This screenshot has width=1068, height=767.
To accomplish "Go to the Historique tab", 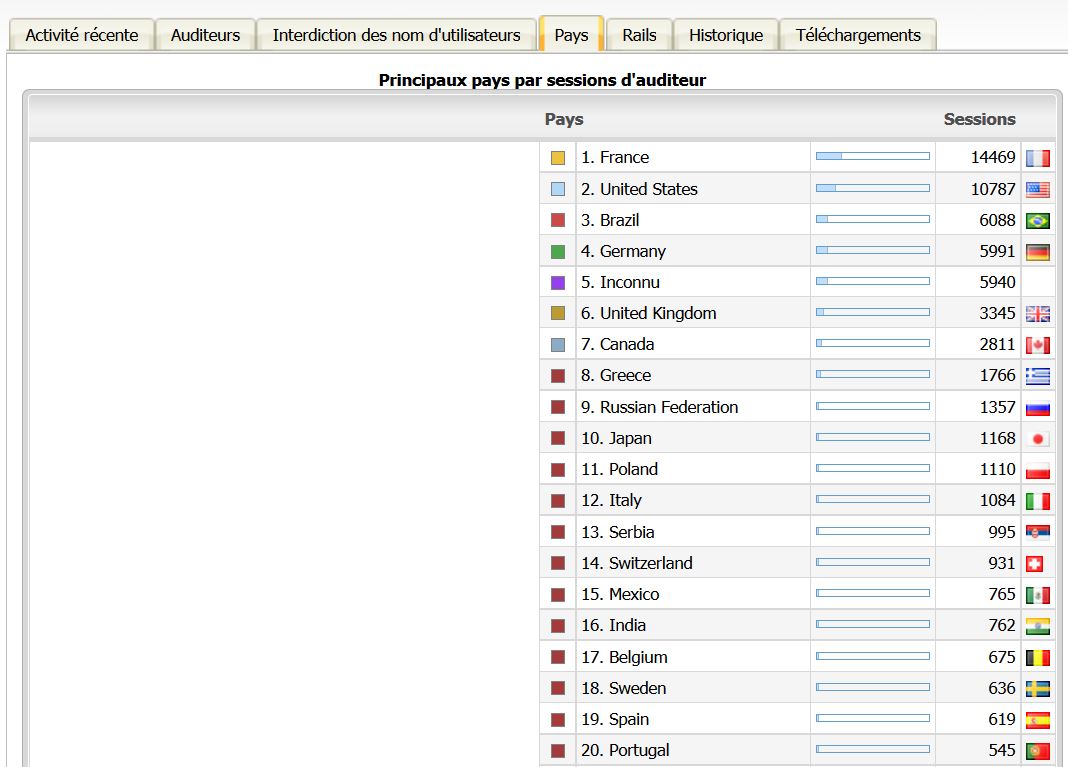I will pyautogui.click(x=725, y=35).
